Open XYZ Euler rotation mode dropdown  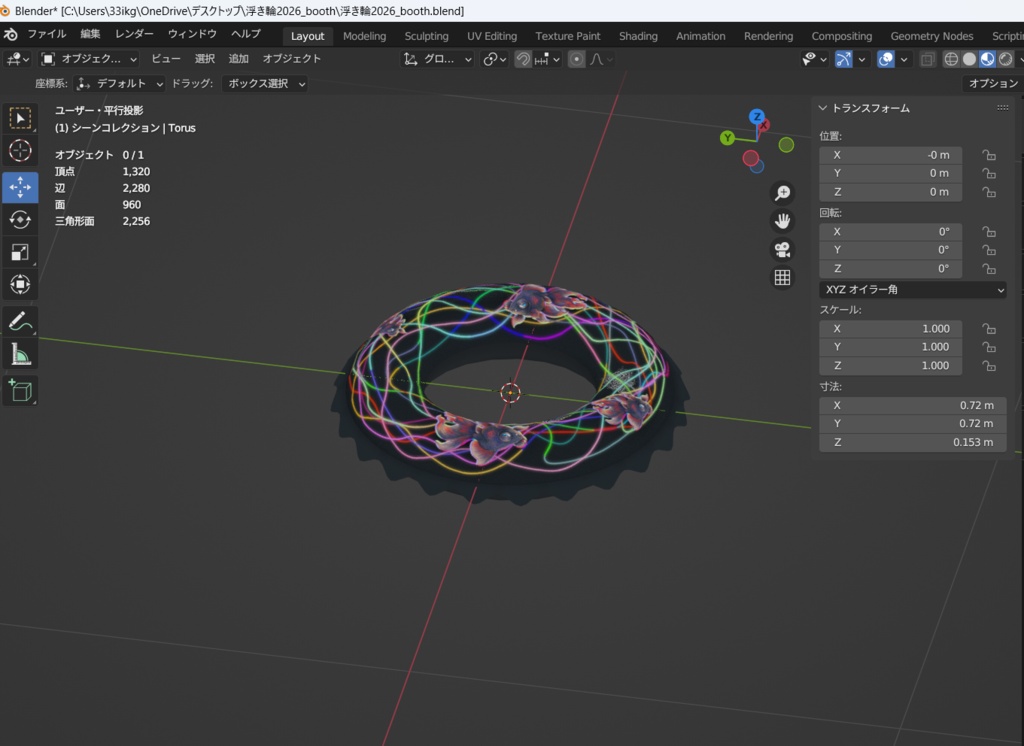912,289
